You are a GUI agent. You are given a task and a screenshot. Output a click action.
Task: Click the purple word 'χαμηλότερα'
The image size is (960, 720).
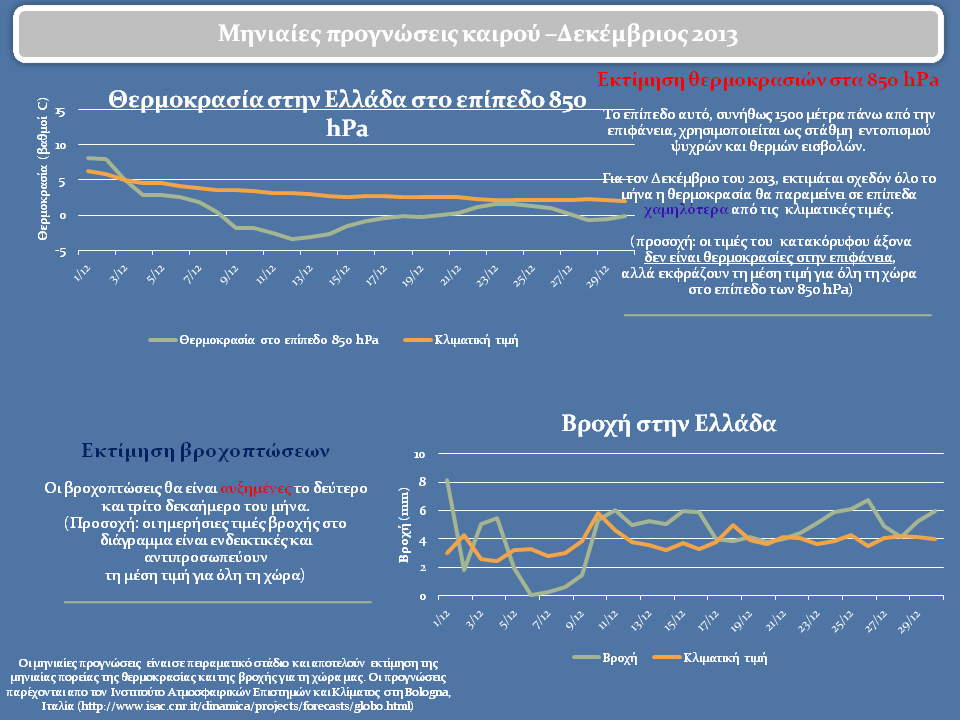click(x=686, y=210)
